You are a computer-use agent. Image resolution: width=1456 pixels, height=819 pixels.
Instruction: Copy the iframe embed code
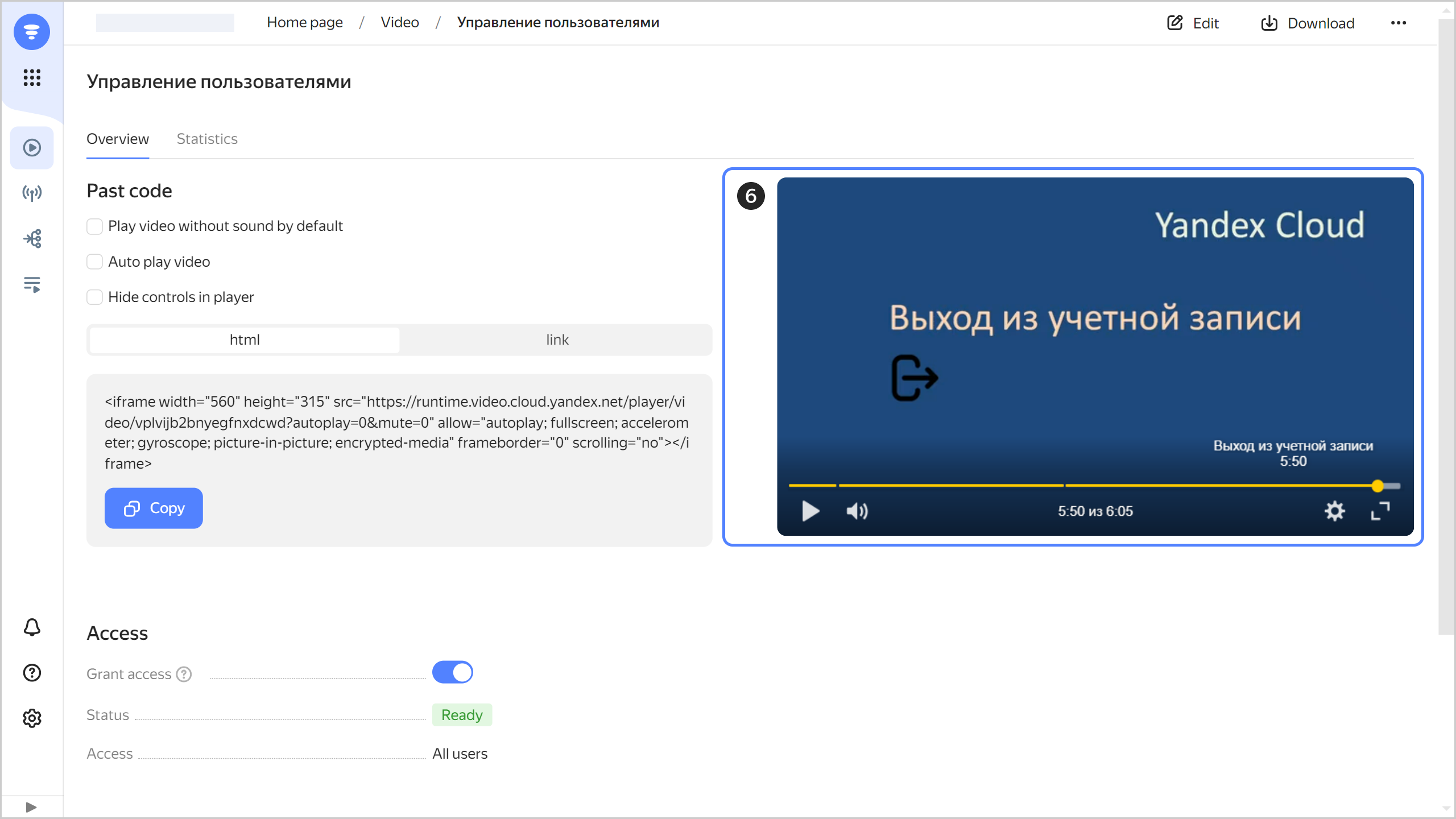pyautogui.click(x=154, y=508)
